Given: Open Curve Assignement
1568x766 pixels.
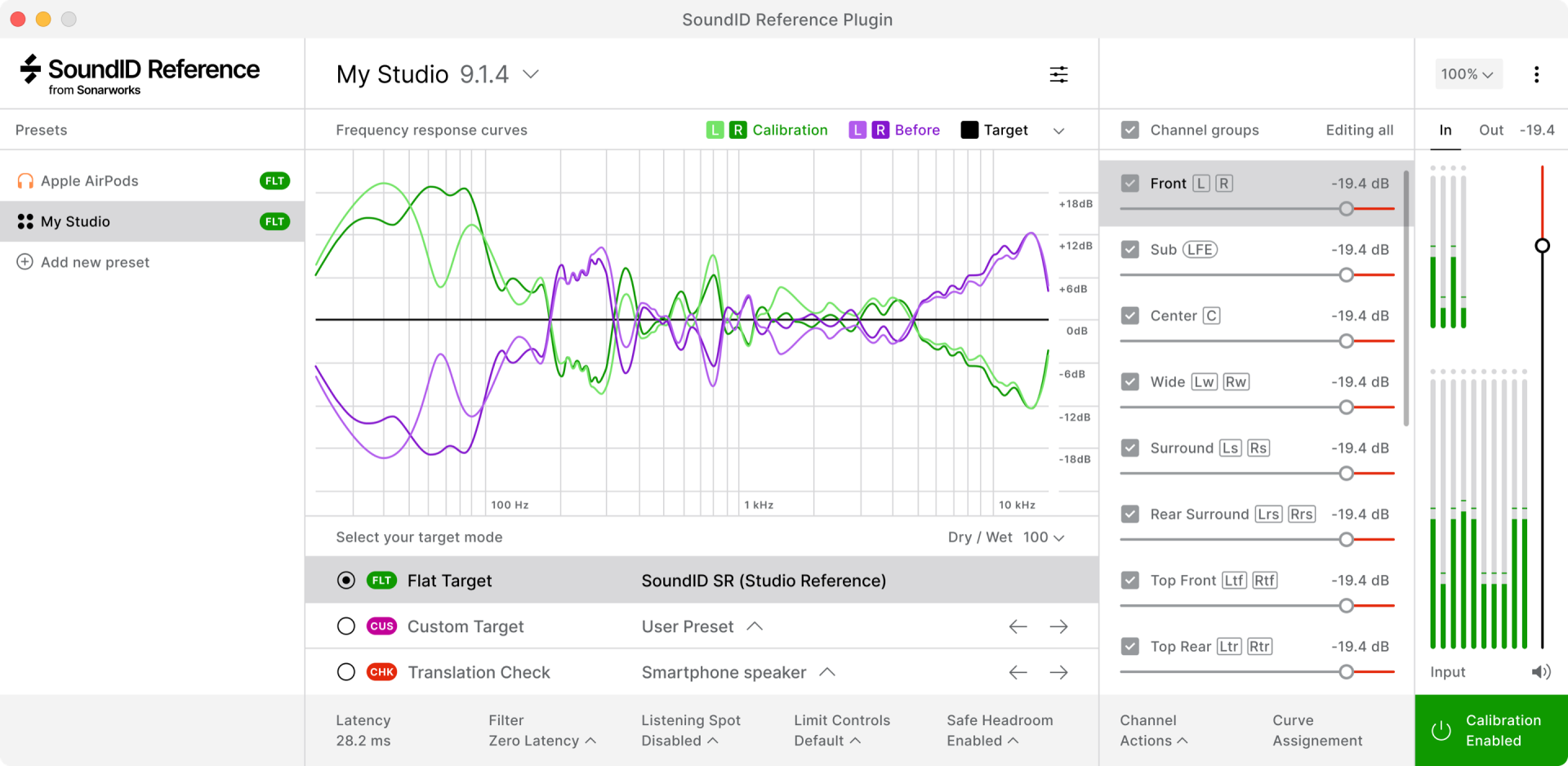Looking at the screenshot, I should [x=1316, y=731].
